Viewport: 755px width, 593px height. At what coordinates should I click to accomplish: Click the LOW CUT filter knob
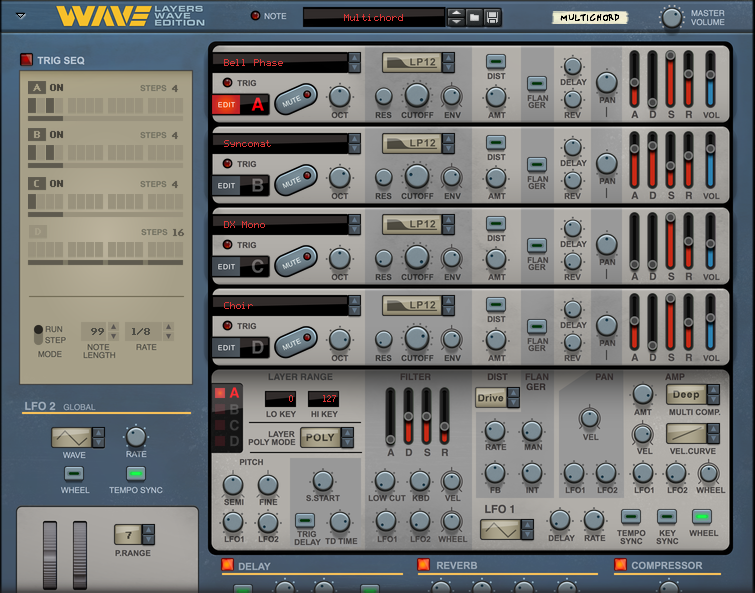coord(385,481)
